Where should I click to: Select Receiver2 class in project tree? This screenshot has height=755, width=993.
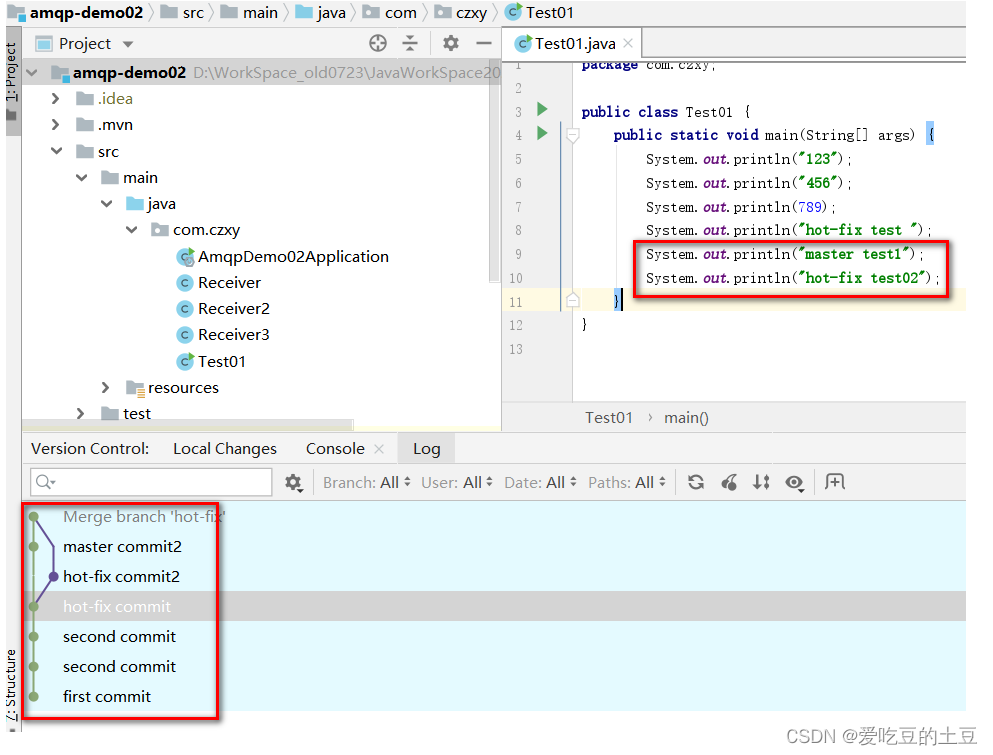[x=233, y=308]
